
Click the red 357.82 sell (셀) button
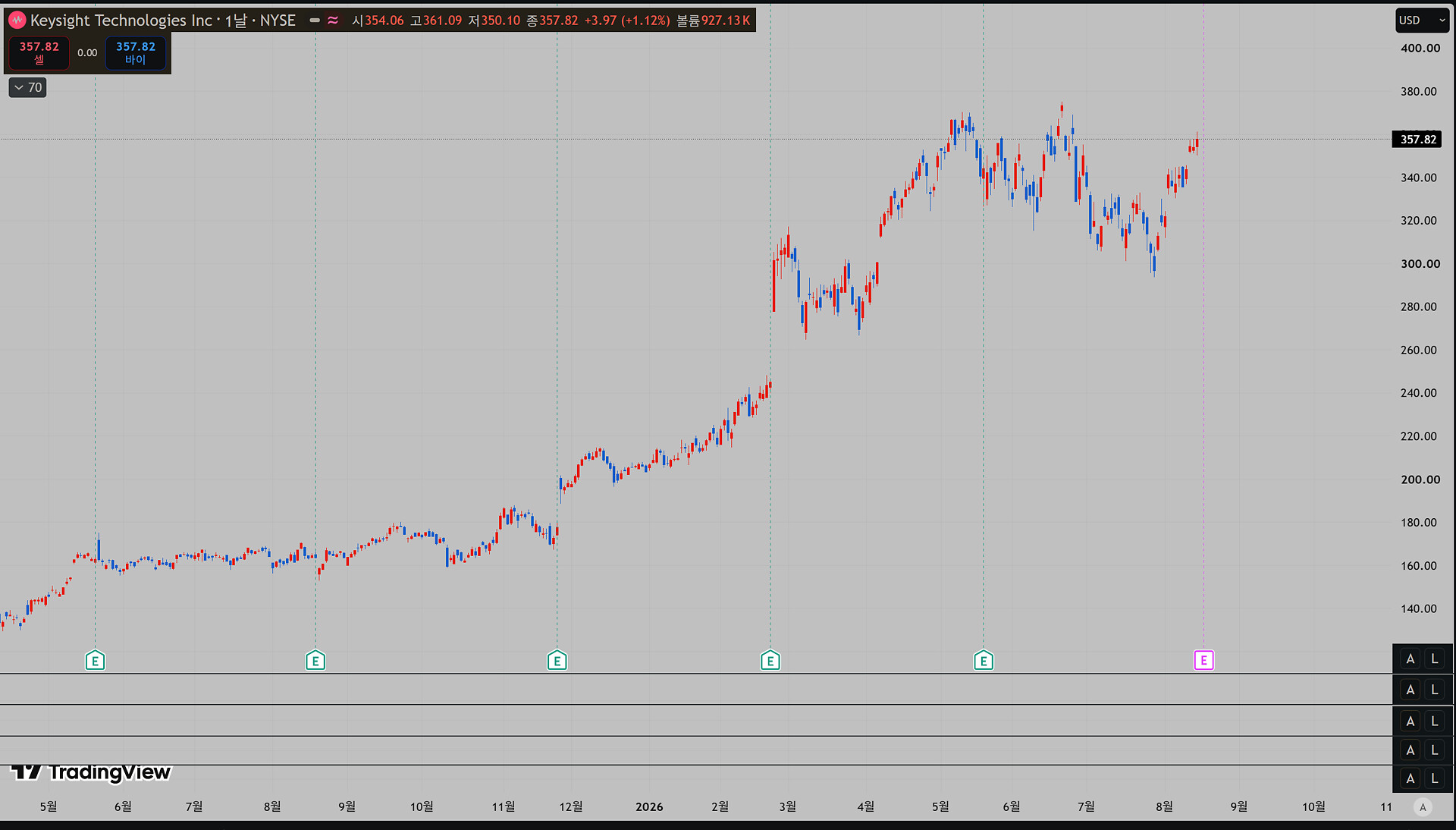tap(39, 53)
